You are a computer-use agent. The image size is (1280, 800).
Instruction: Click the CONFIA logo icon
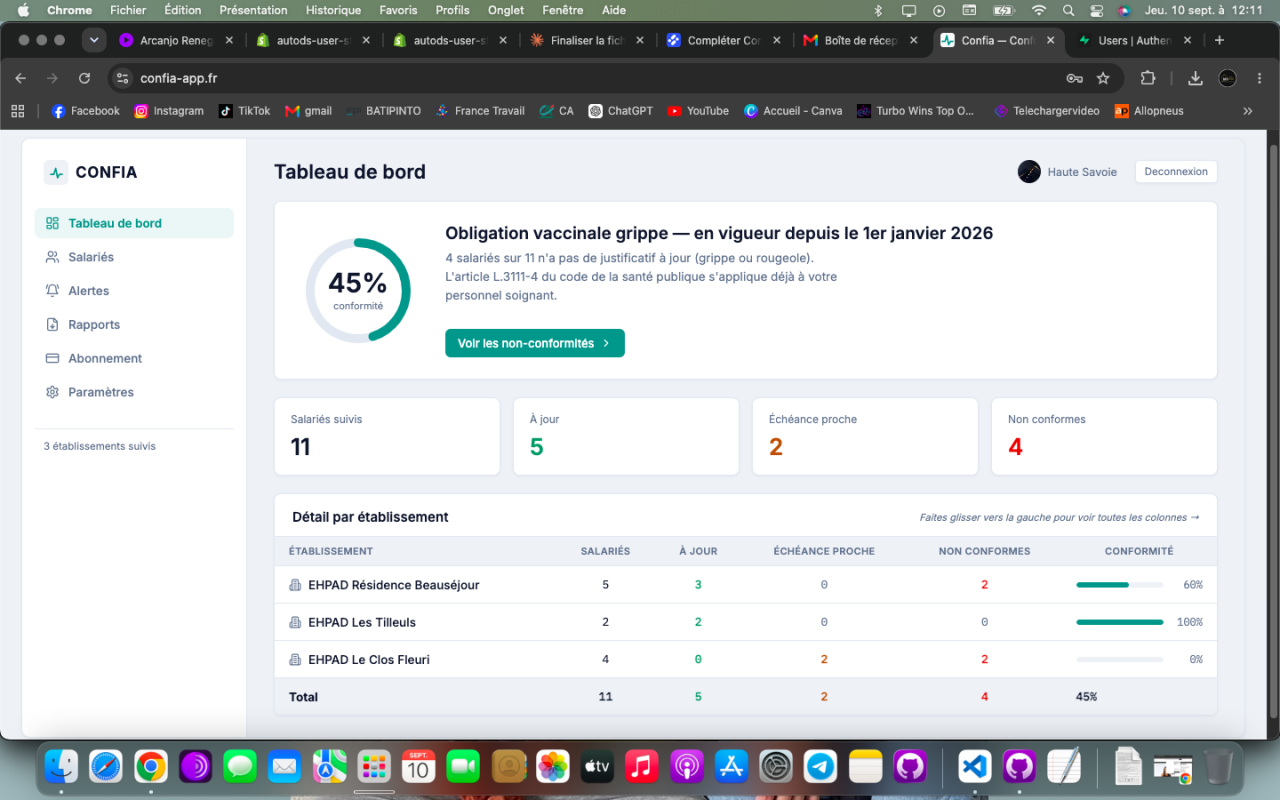(56, 172)
